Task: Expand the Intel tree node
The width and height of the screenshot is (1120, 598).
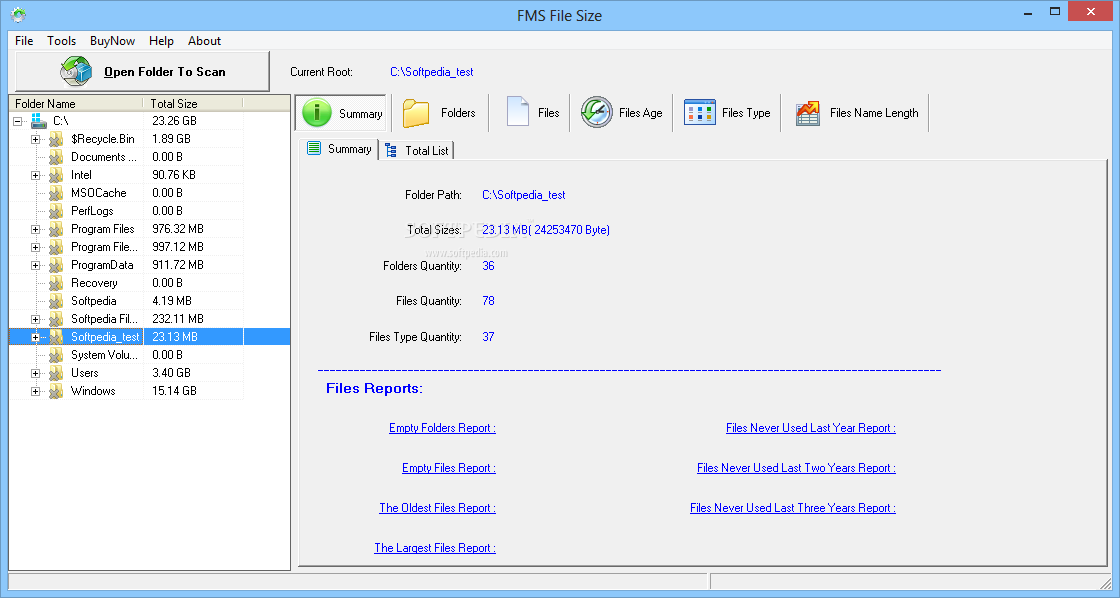Action: pyautogui.click(x=35, y=175)
